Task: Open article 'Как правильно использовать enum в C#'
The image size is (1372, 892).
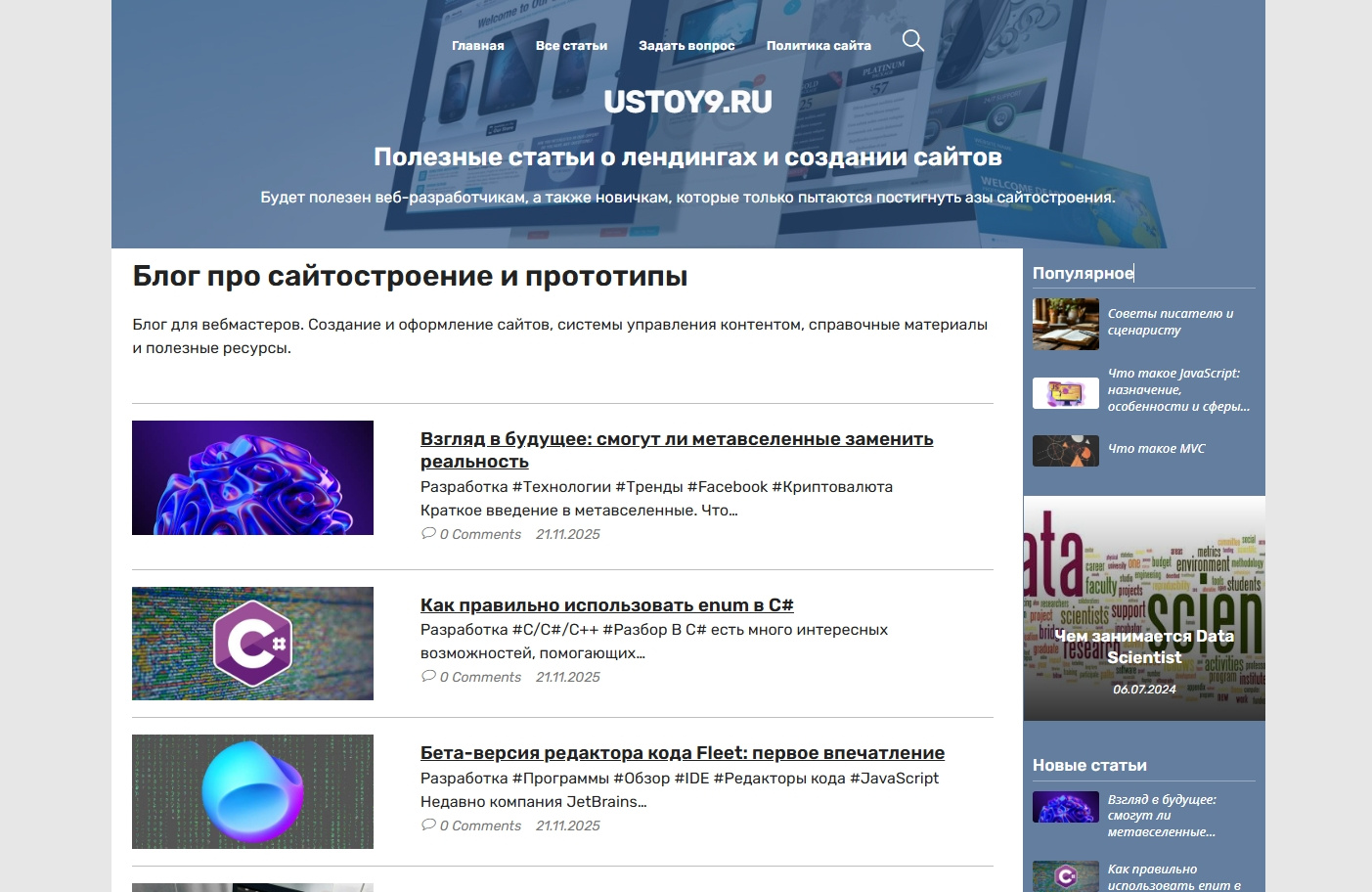Action: point(607,604)
